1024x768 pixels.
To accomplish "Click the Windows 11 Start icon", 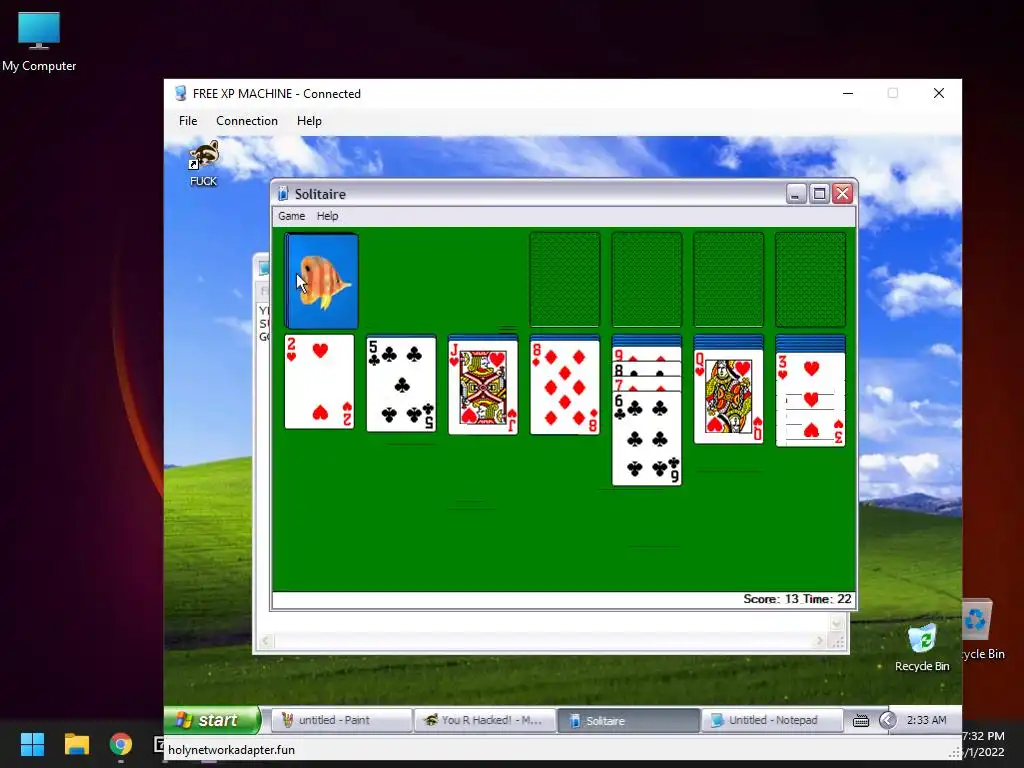I will tap(32, 744).
